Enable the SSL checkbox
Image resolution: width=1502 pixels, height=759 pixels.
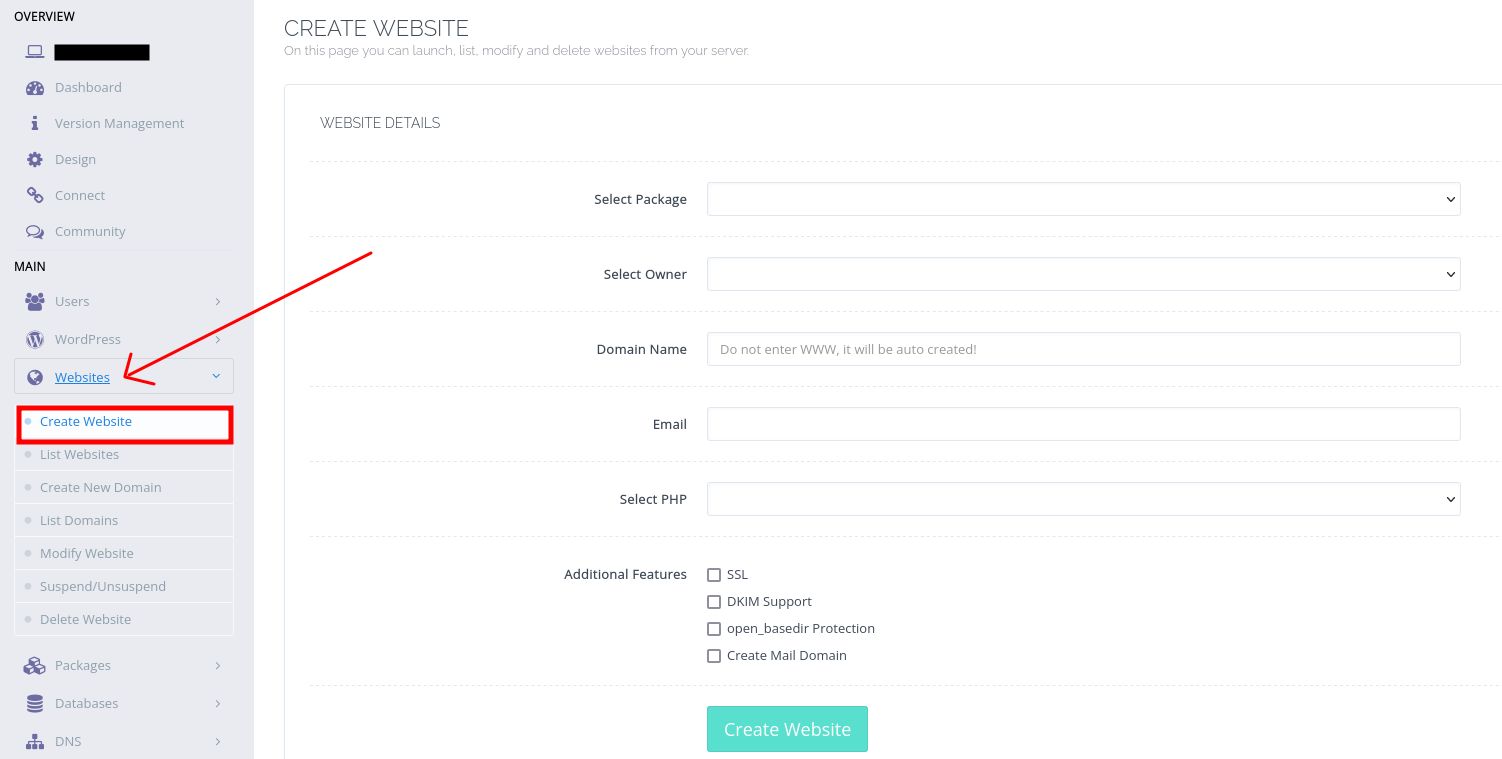pos(714,574)
